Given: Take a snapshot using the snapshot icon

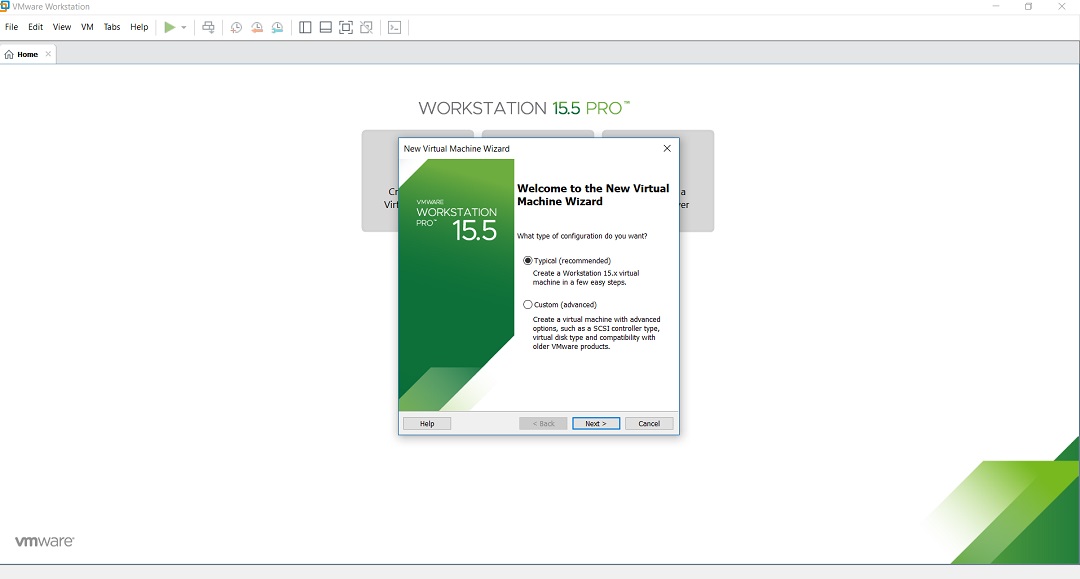Looking at the screenshot, I should [x=236, y=28].
